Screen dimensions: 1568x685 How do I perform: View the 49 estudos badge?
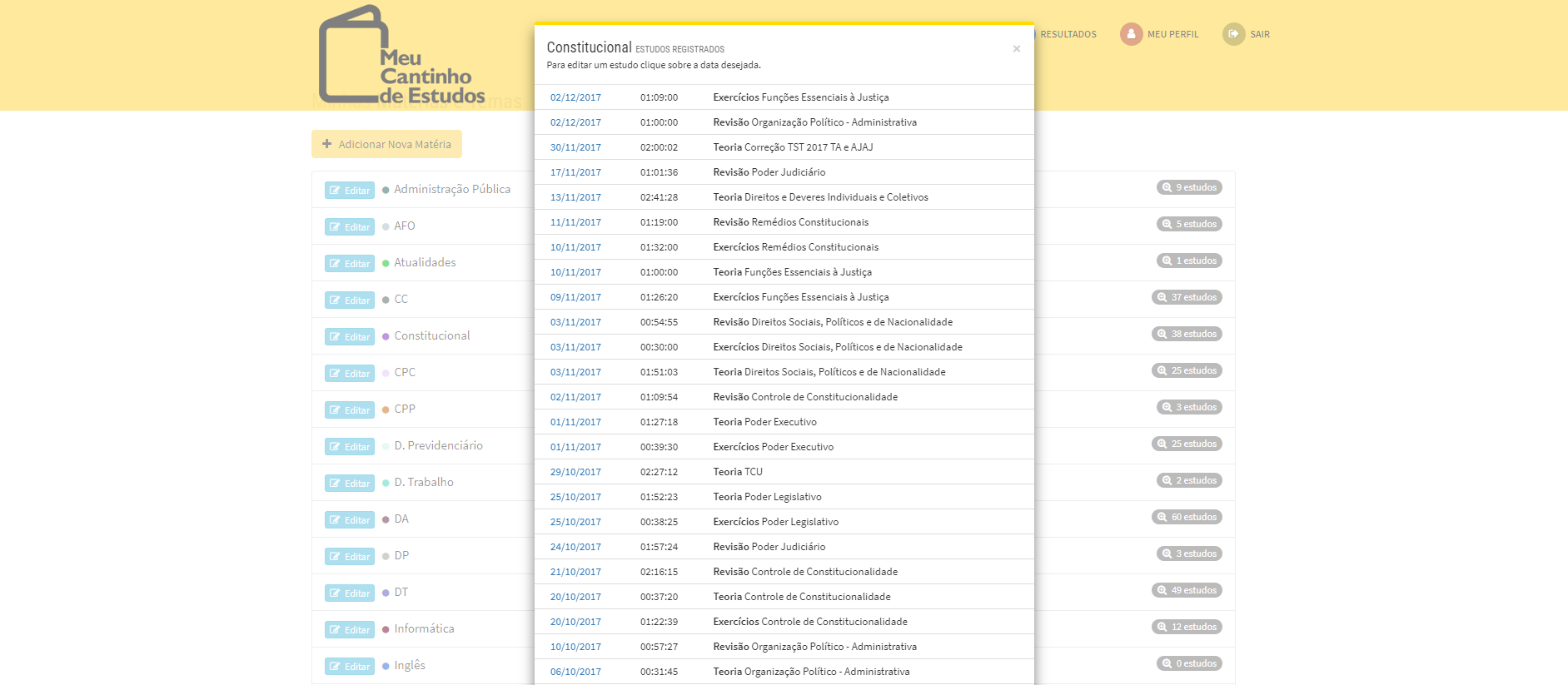pos(1187,590)
